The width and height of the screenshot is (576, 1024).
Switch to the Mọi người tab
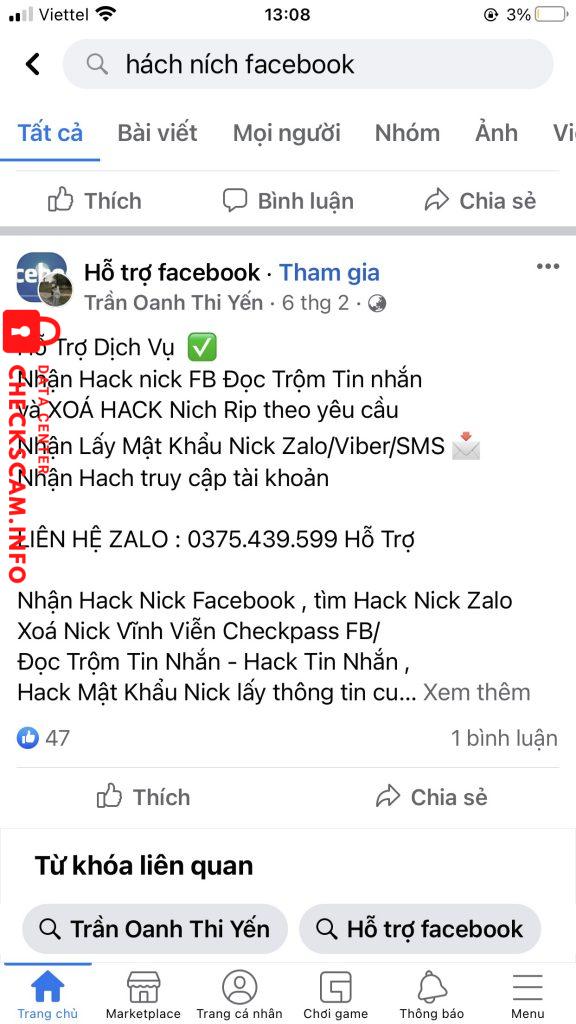pyautogui.click(x=287, y=133)
